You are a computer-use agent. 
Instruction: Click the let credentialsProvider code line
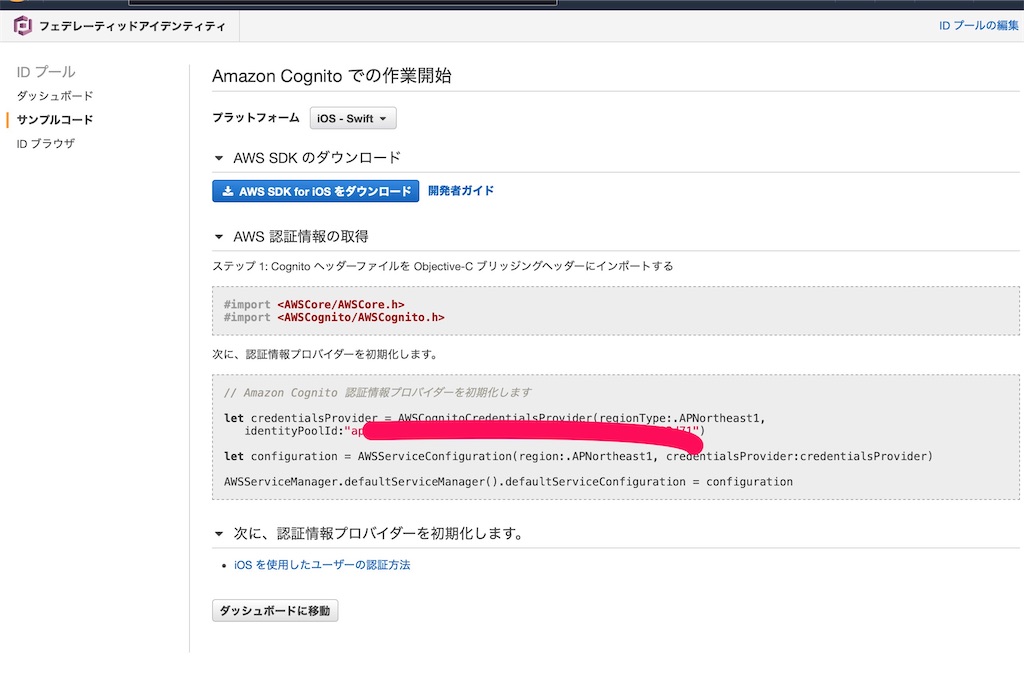(494, 419)
